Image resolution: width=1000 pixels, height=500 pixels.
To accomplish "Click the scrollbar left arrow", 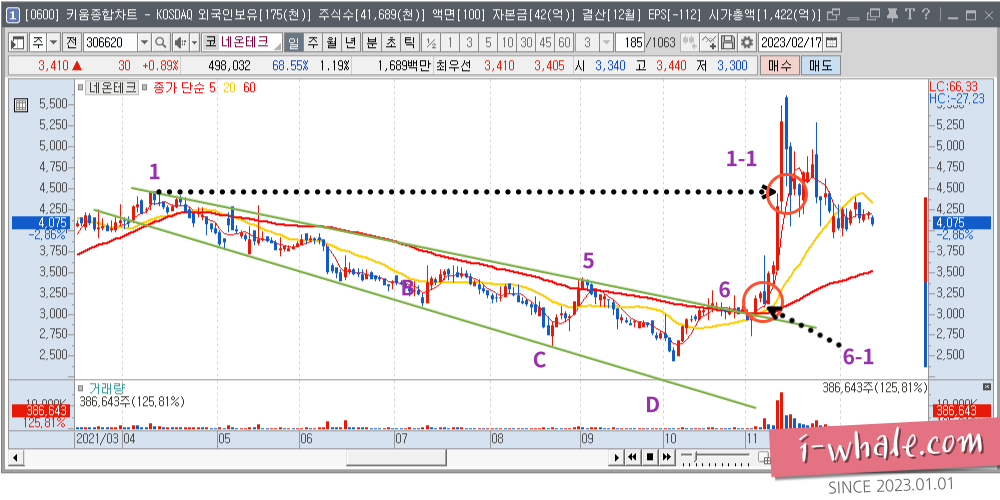I will pos(15,457).
